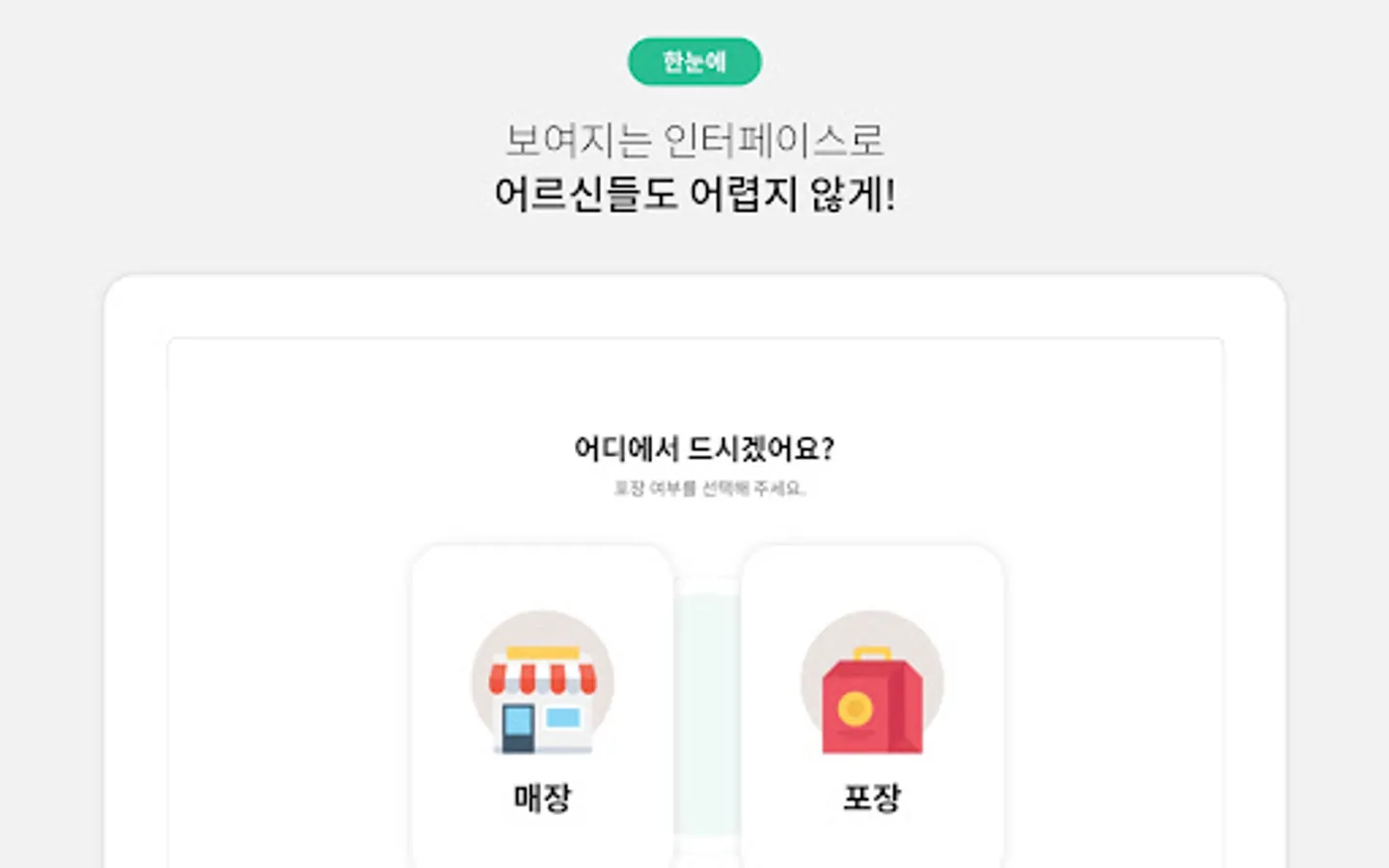1389x868 pixels.
Task: Select the red takeout bag icon
Action: [x=872, y=701]
